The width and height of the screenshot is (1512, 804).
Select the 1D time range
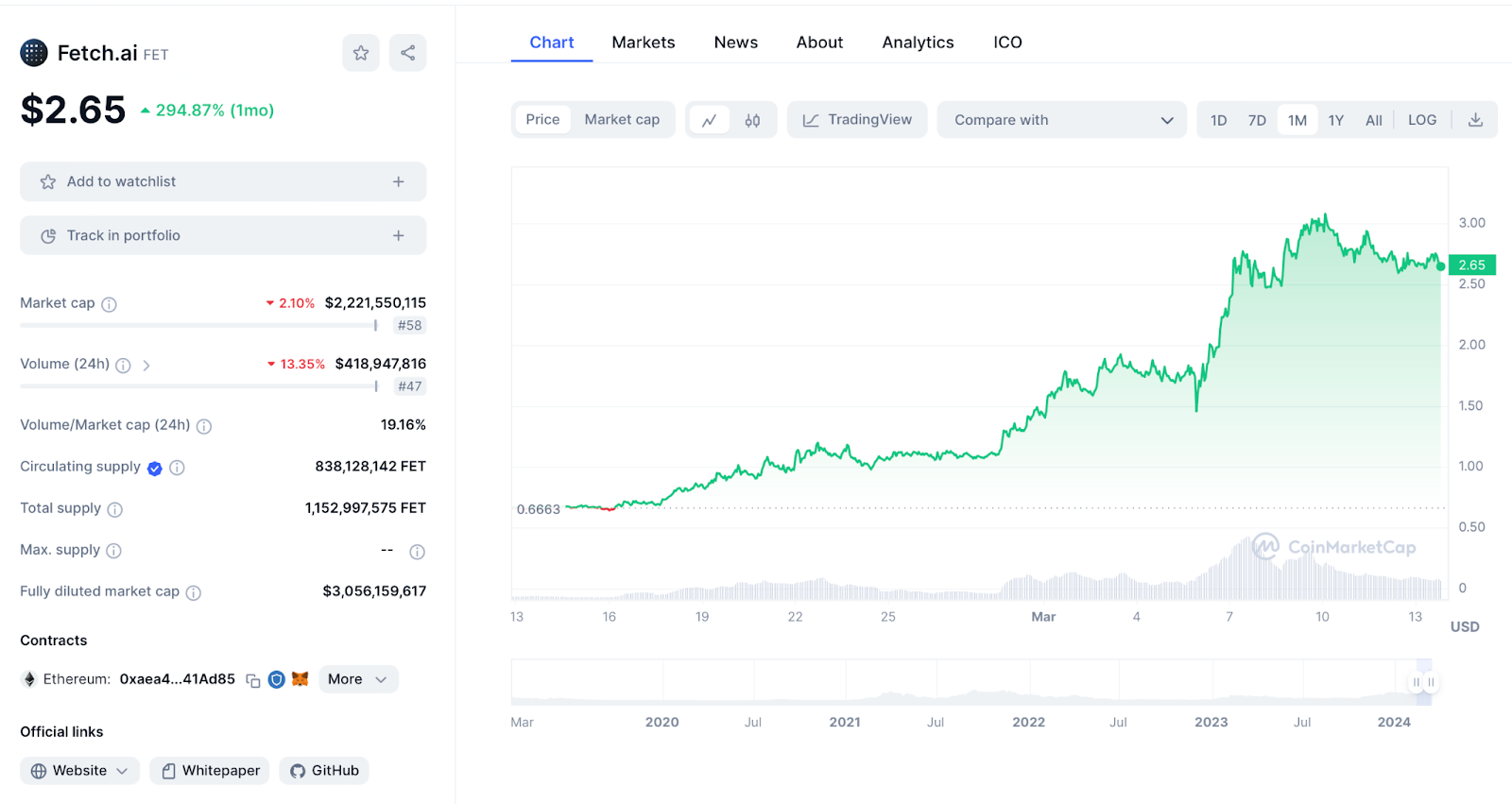[x=1219, y=120]
